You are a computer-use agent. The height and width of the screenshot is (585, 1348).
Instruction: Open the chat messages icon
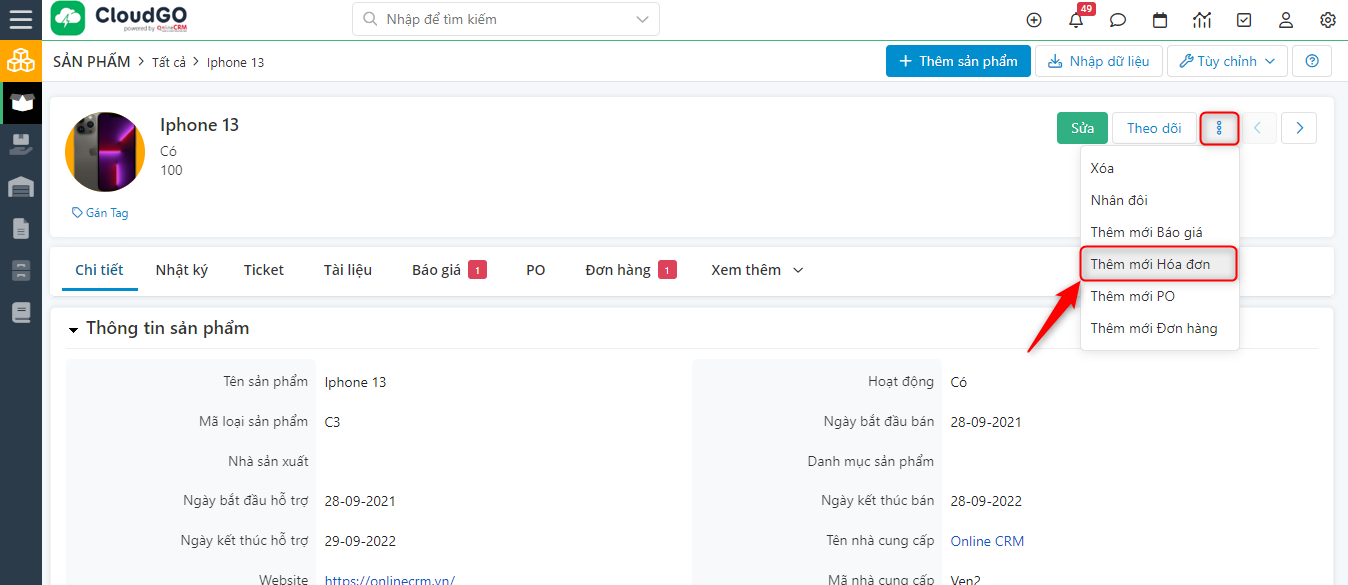[1118, 20]
